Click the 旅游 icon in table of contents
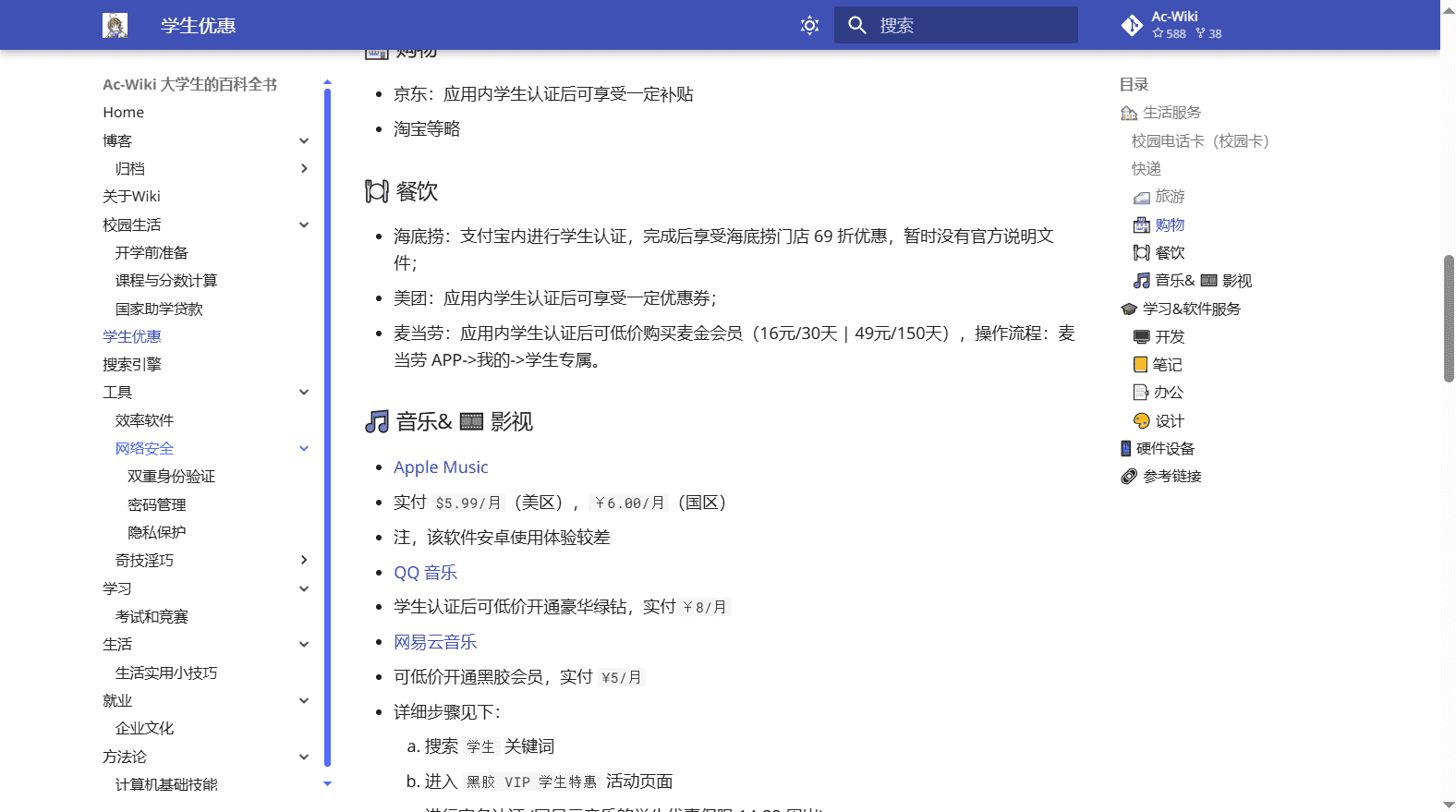 click(x=1142, y=197)
